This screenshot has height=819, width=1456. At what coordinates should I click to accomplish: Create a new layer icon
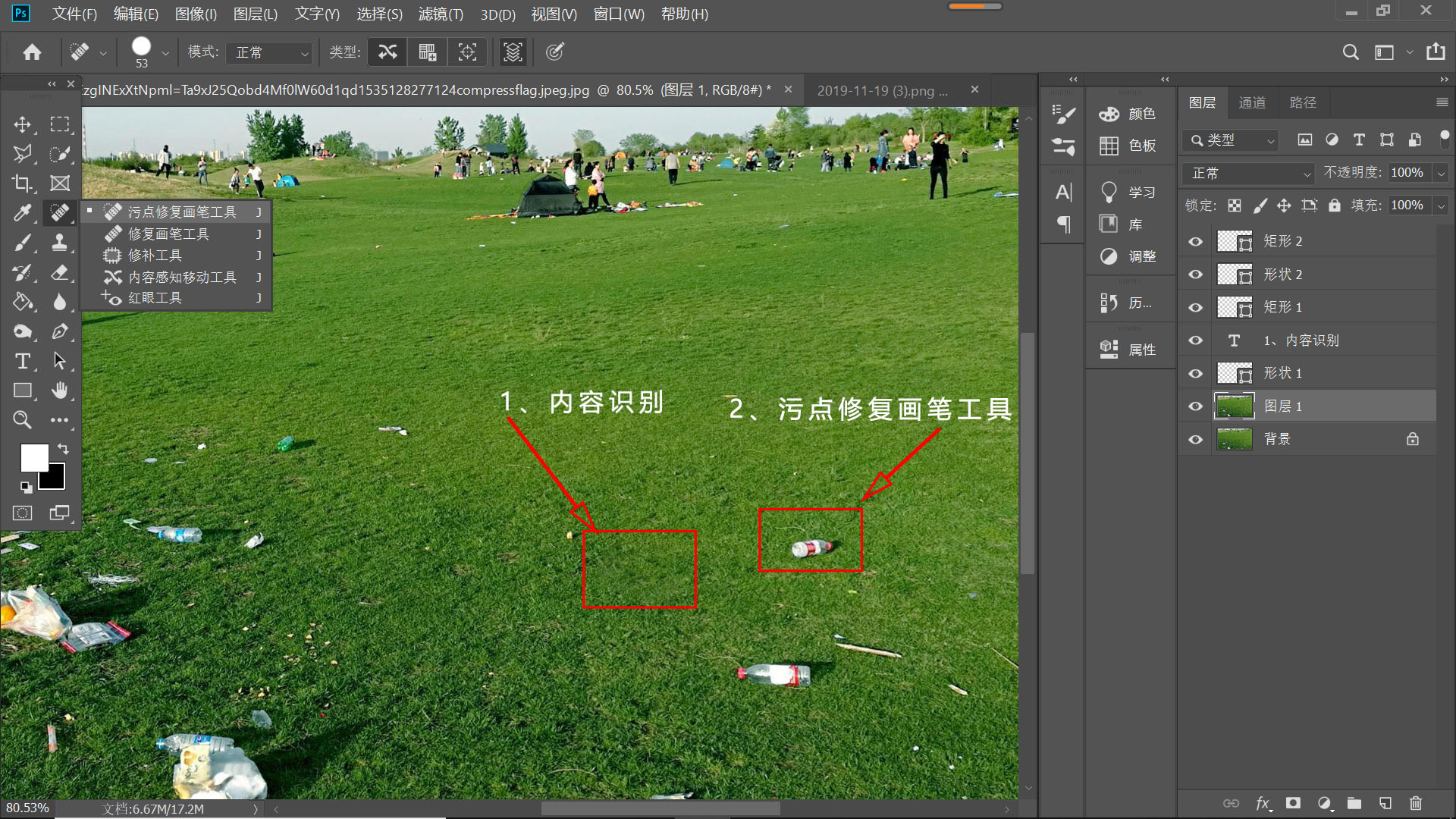coord(1385,803)
